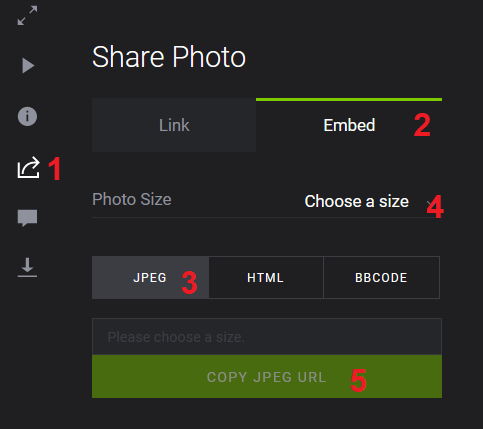The height and width of the screenshot is (429, 483).
Task: Click the download arrow icon
Action: click(x=27, y=267)
